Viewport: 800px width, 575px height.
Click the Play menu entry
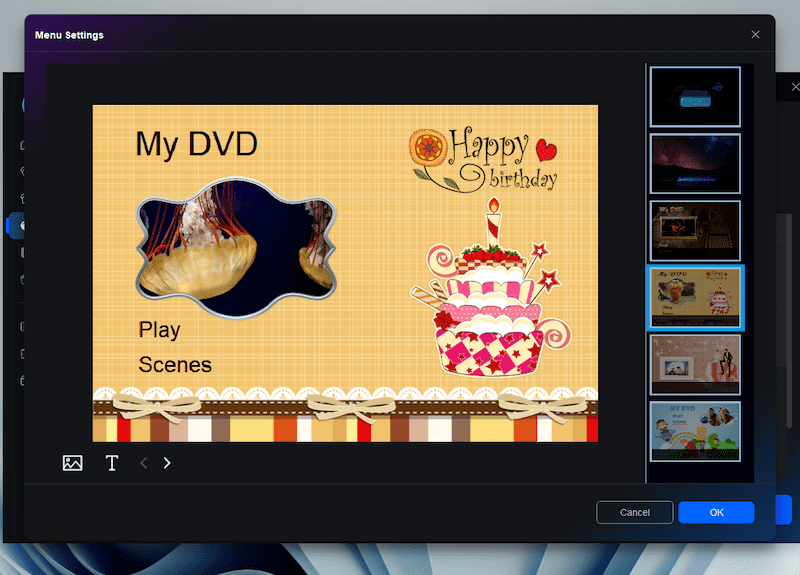[159, 330]
